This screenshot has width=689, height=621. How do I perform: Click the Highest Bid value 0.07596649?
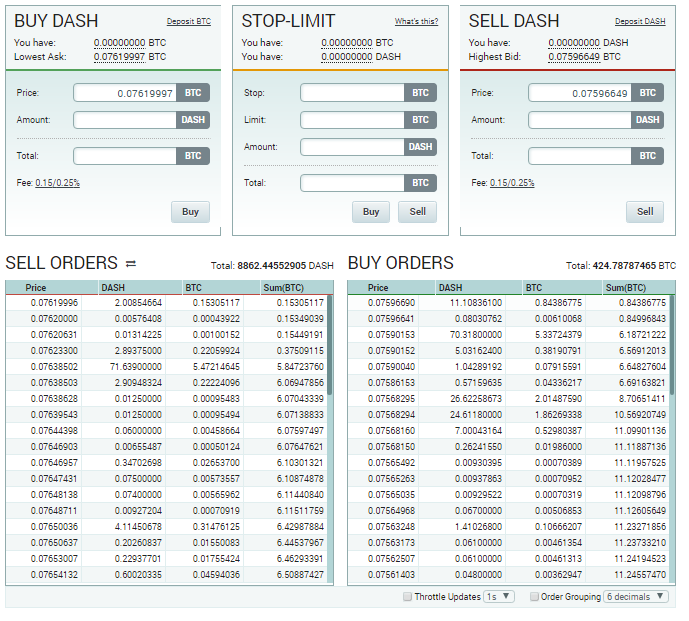click(574, 57)
